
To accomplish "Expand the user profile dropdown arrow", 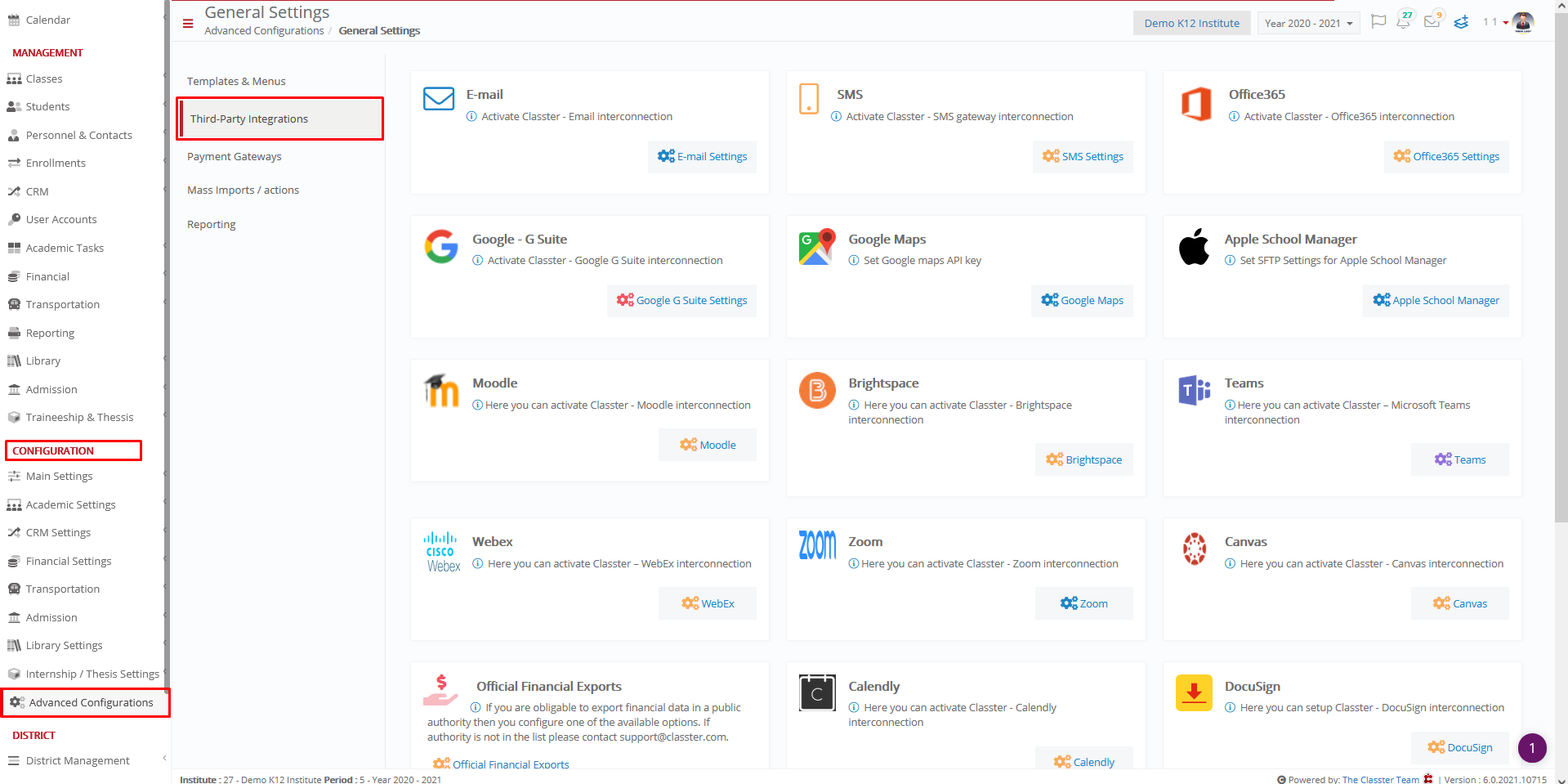I will point(1506,23).
